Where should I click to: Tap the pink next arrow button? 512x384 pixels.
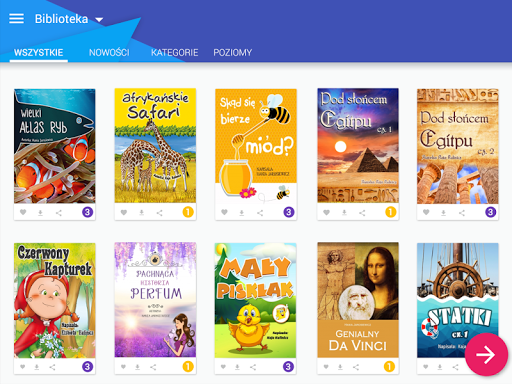tap(486, 354)
